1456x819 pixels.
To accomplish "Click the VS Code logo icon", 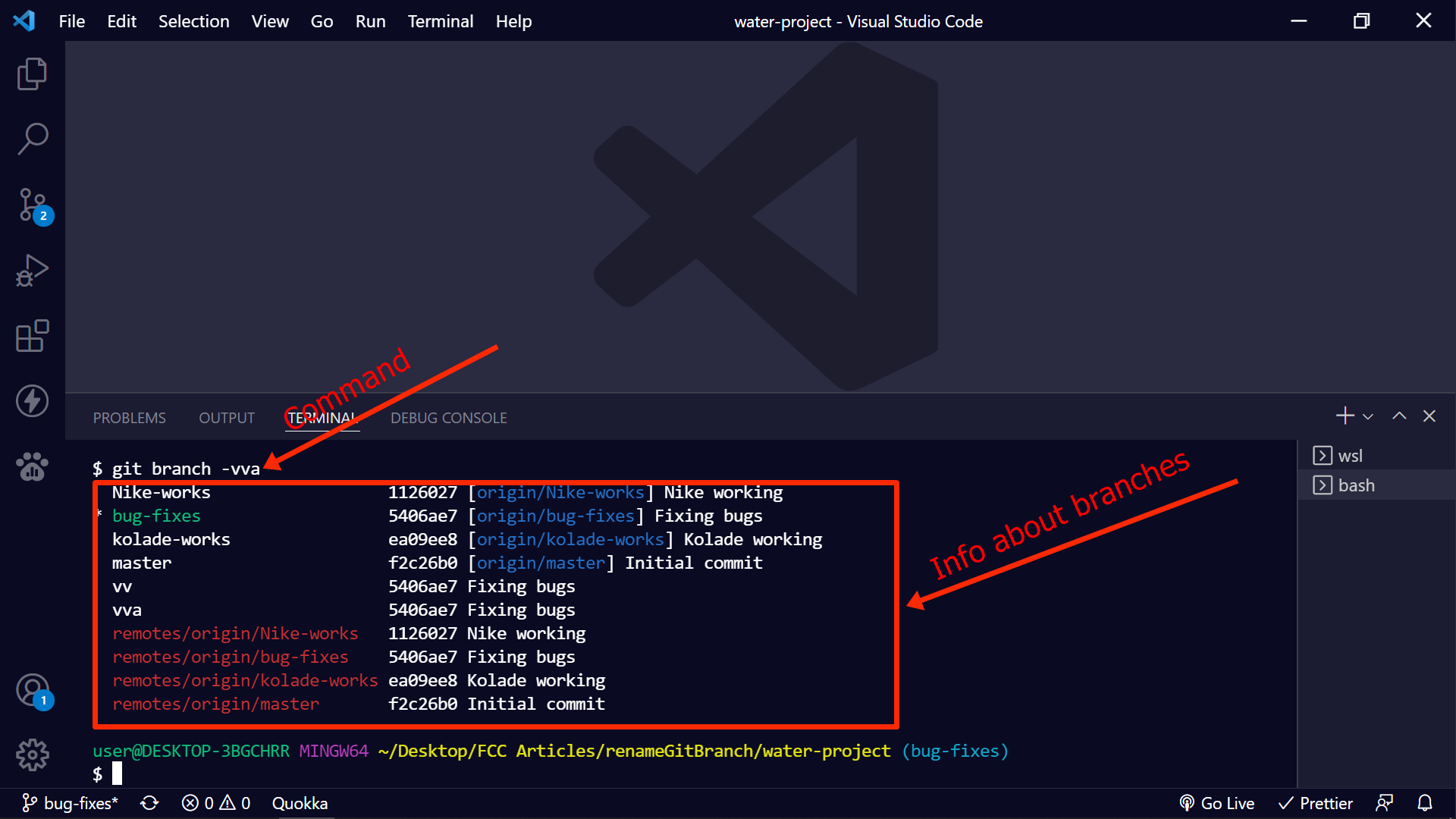I will (x=24, y=20).
